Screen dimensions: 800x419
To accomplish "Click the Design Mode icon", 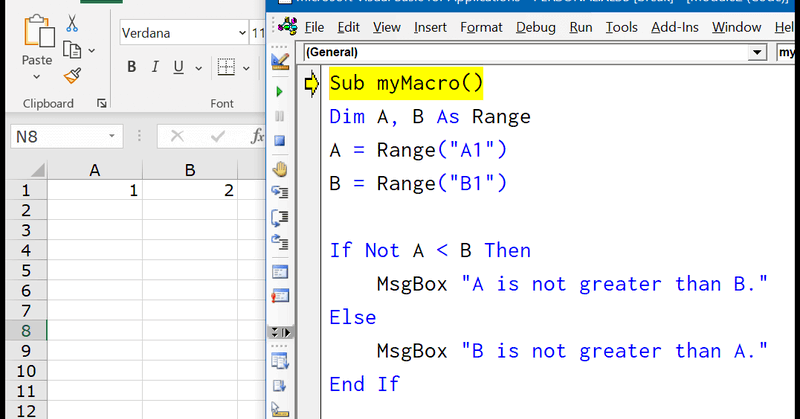I will point(280,61).
